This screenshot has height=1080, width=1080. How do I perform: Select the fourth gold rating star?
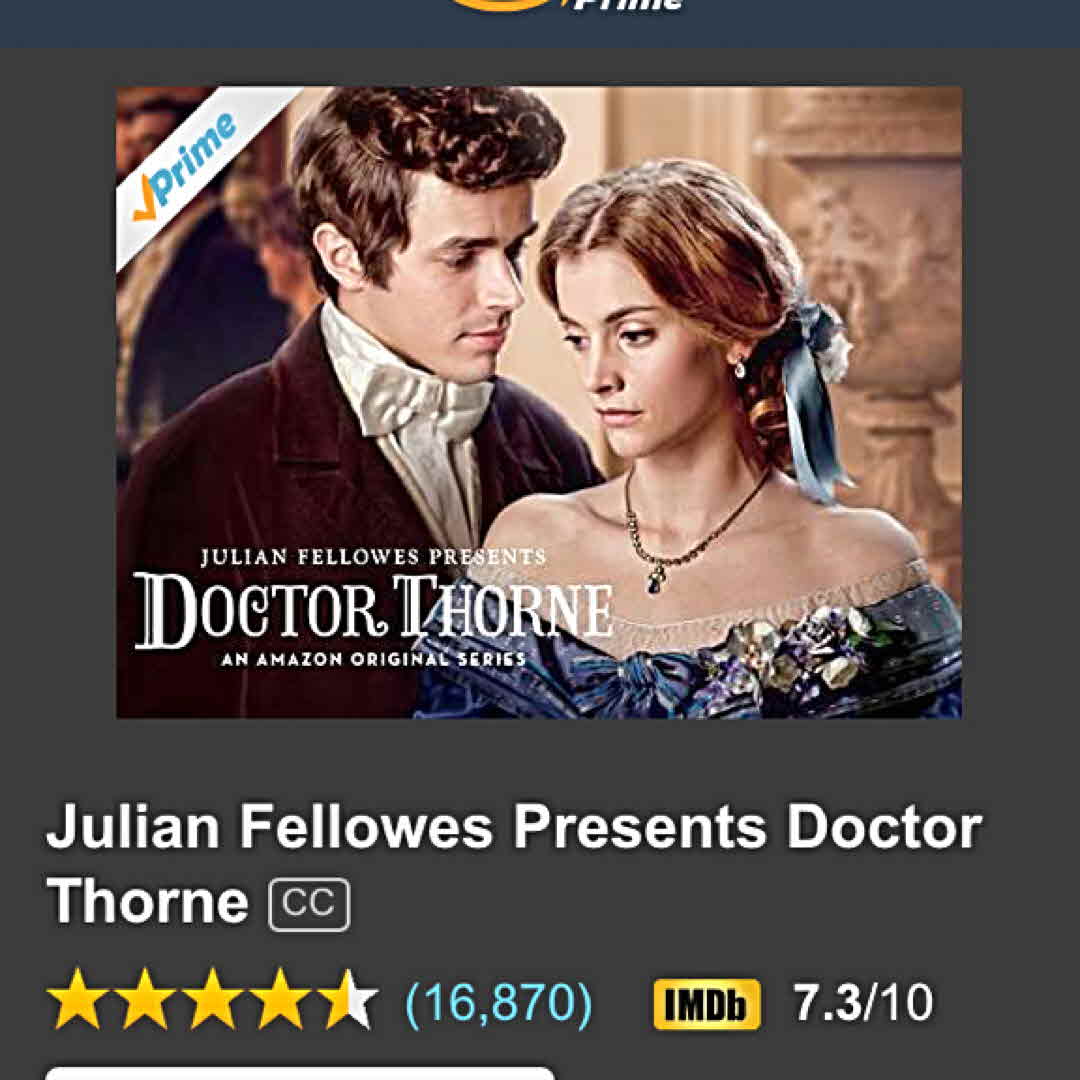click(x=280, y=999)
